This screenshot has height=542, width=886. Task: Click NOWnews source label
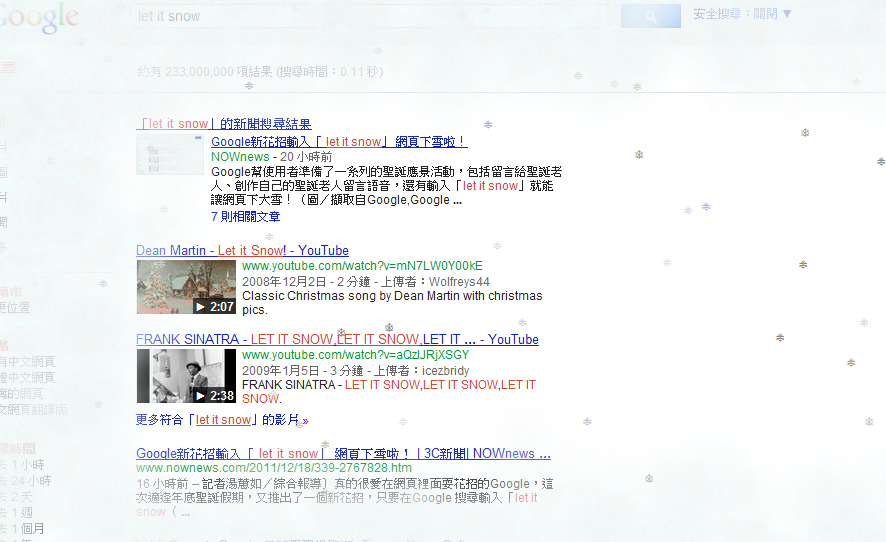[240, 157]
